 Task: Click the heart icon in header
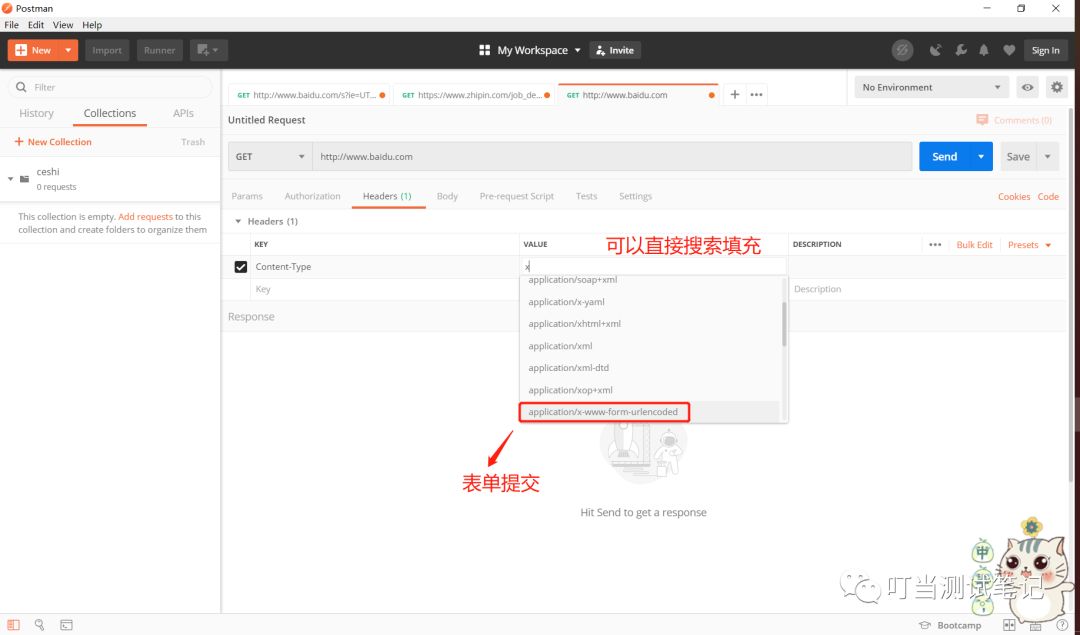(1009, 50)
